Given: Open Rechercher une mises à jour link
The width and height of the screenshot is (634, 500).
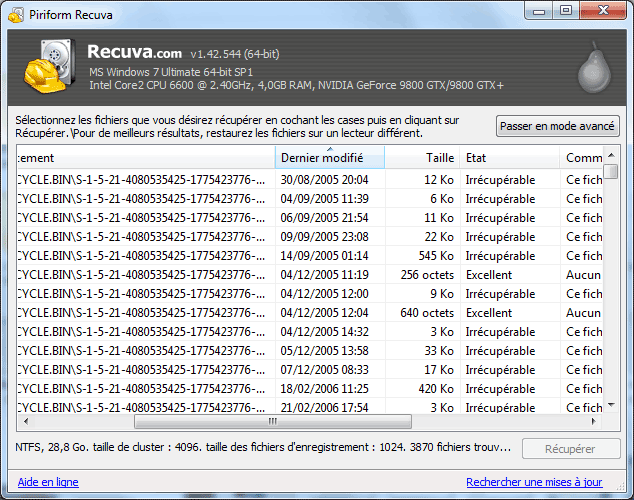Looking at the screenshot, I should pos(534,482).
